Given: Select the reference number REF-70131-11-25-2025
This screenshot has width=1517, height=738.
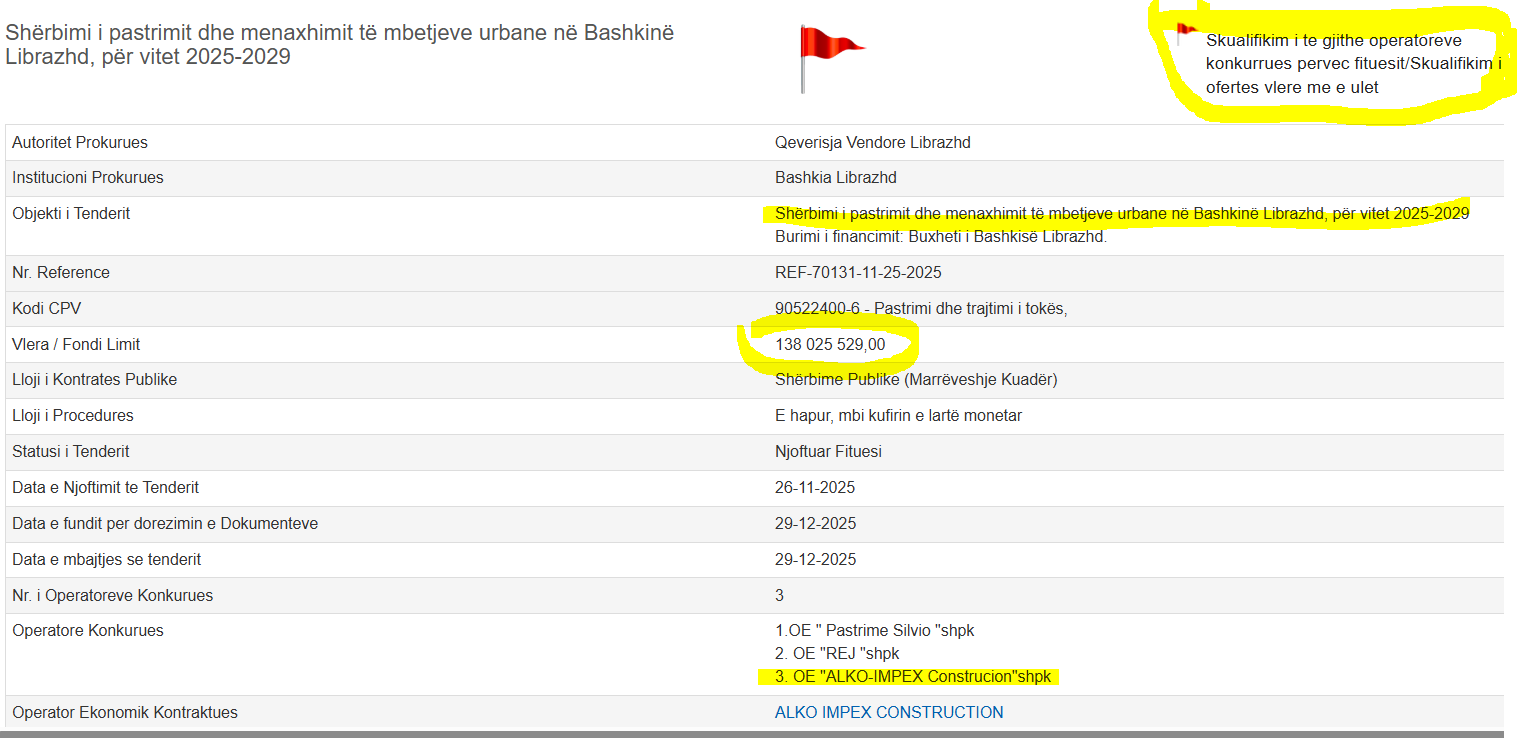Looking at the screenshot, I should (857, 273).
